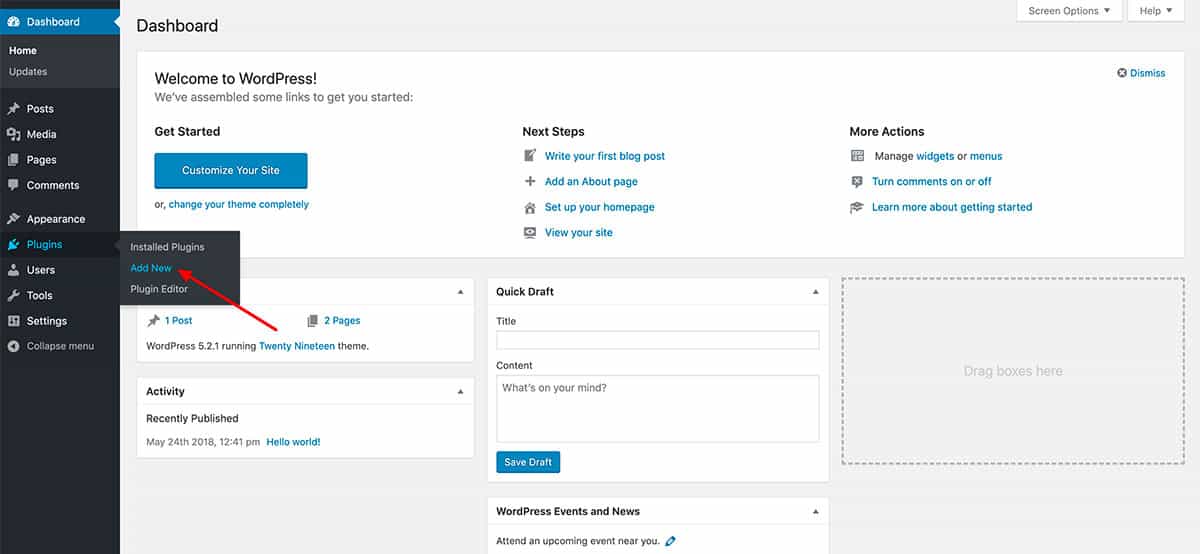This screenshot has width=1200, height=554.
Task: Open the Hello world! post link
Action: (x=293, y=442)
